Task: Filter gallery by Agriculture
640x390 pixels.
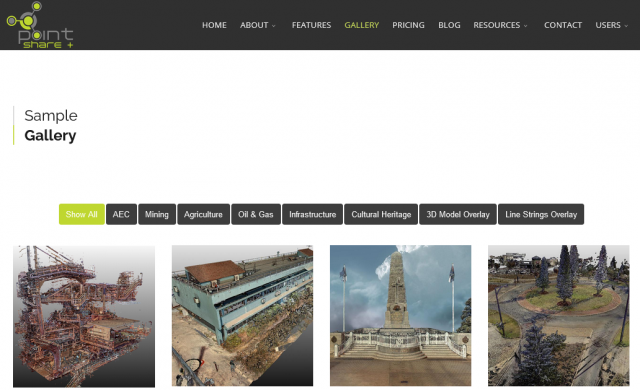Action: [x=203, y=214]
